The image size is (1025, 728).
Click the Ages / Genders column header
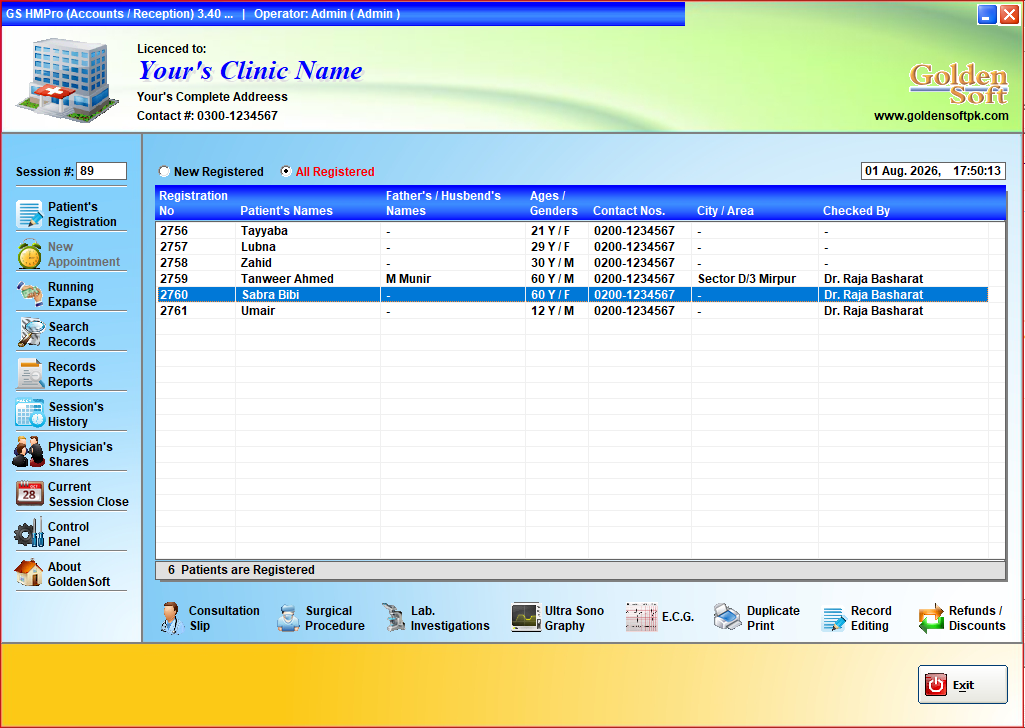pos(554,203)
